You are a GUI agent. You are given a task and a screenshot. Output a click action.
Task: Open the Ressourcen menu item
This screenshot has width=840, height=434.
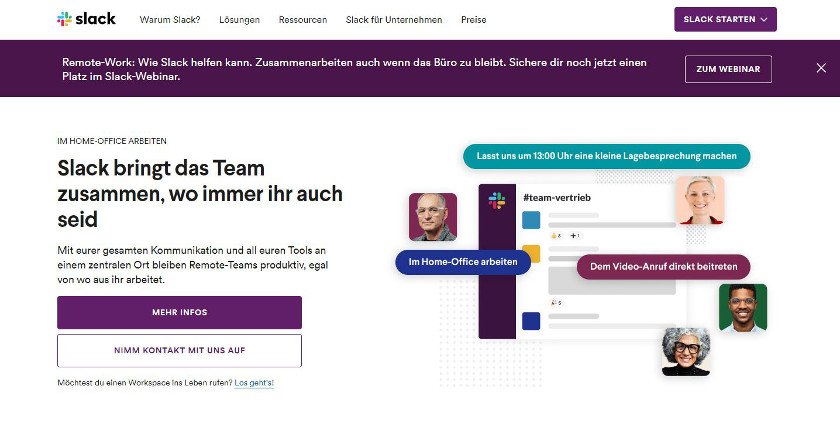pyautogui.click(x=303, y=20)
